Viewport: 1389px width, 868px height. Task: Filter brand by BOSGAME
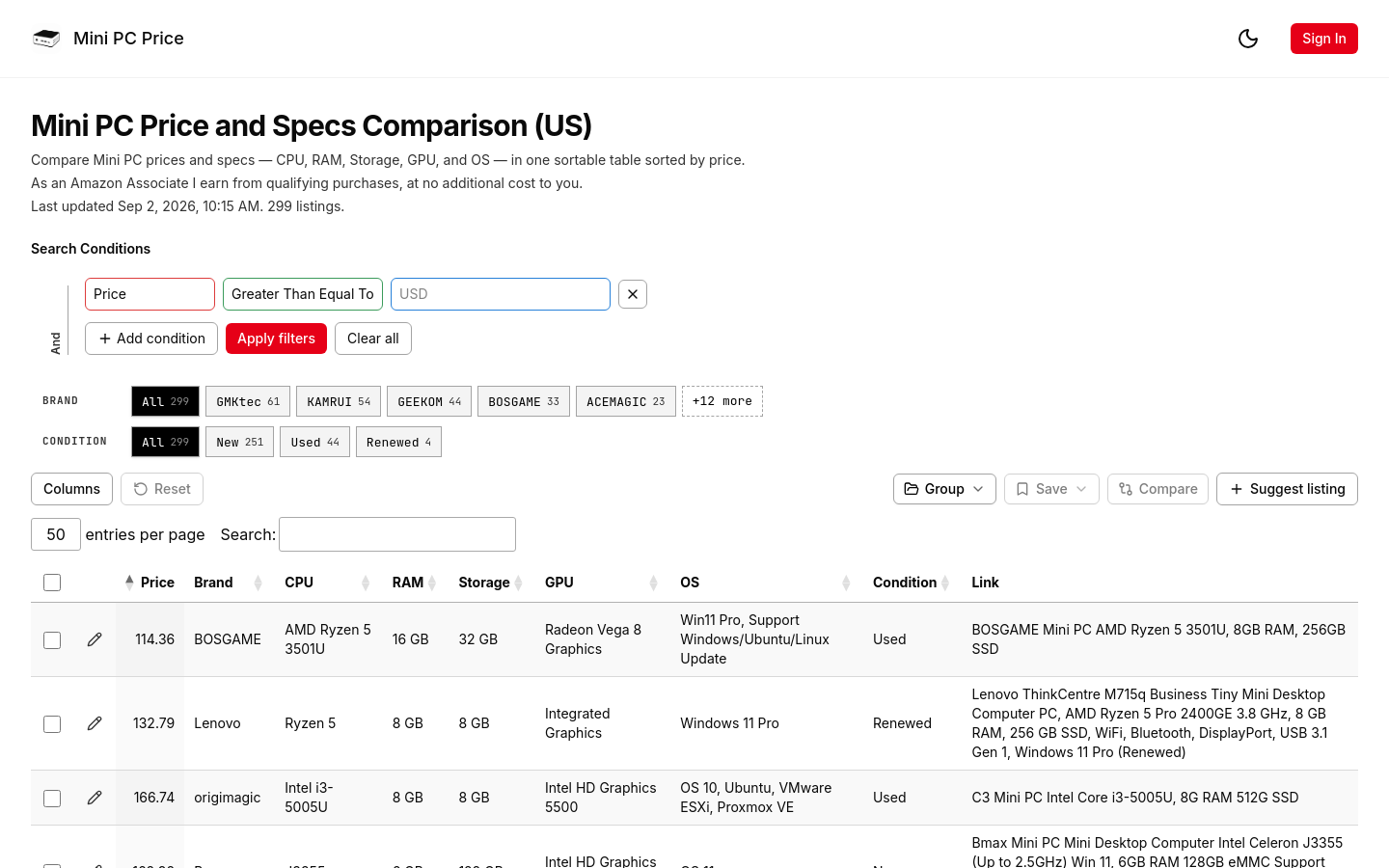point(524,401)
